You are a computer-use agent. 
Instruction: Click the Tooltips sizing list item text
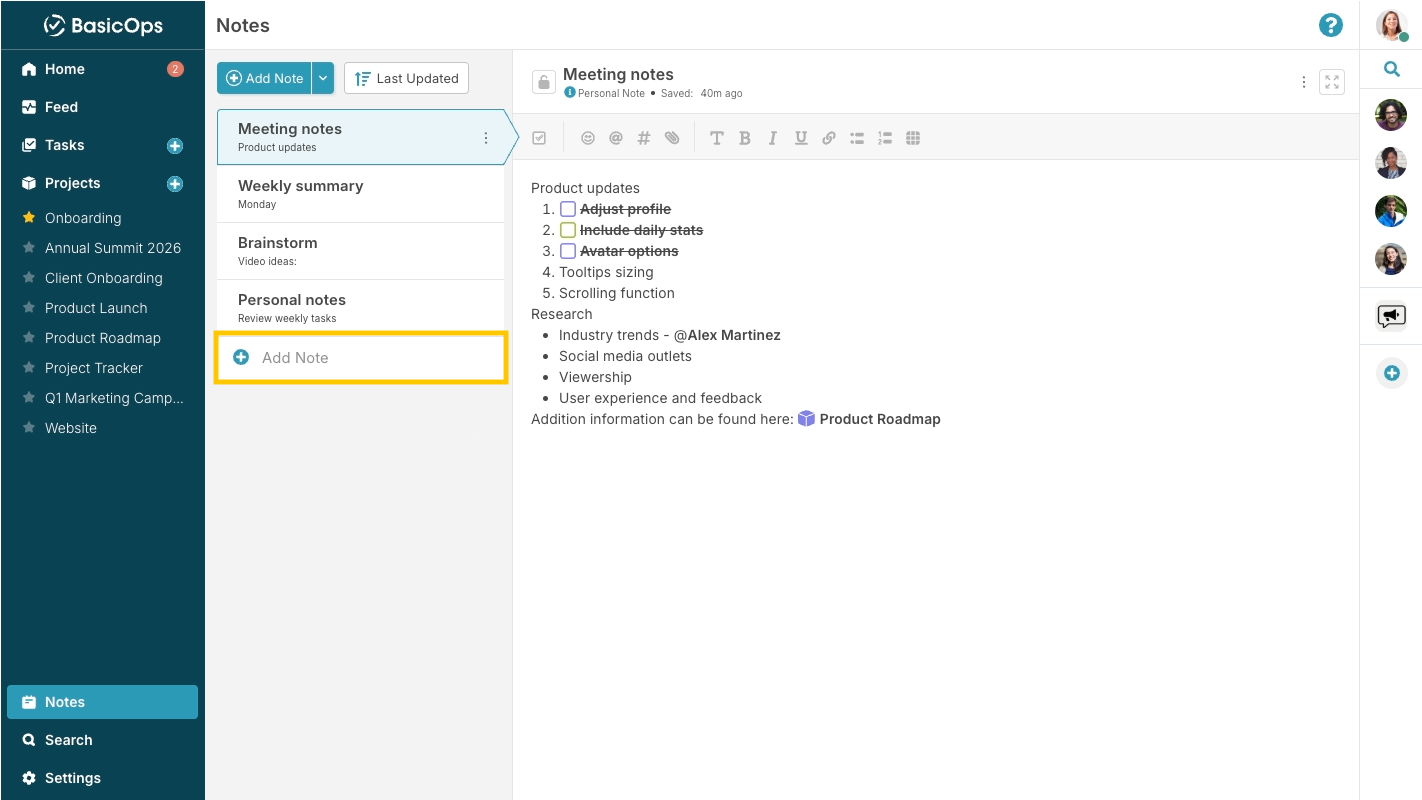(x=606, y=272)
